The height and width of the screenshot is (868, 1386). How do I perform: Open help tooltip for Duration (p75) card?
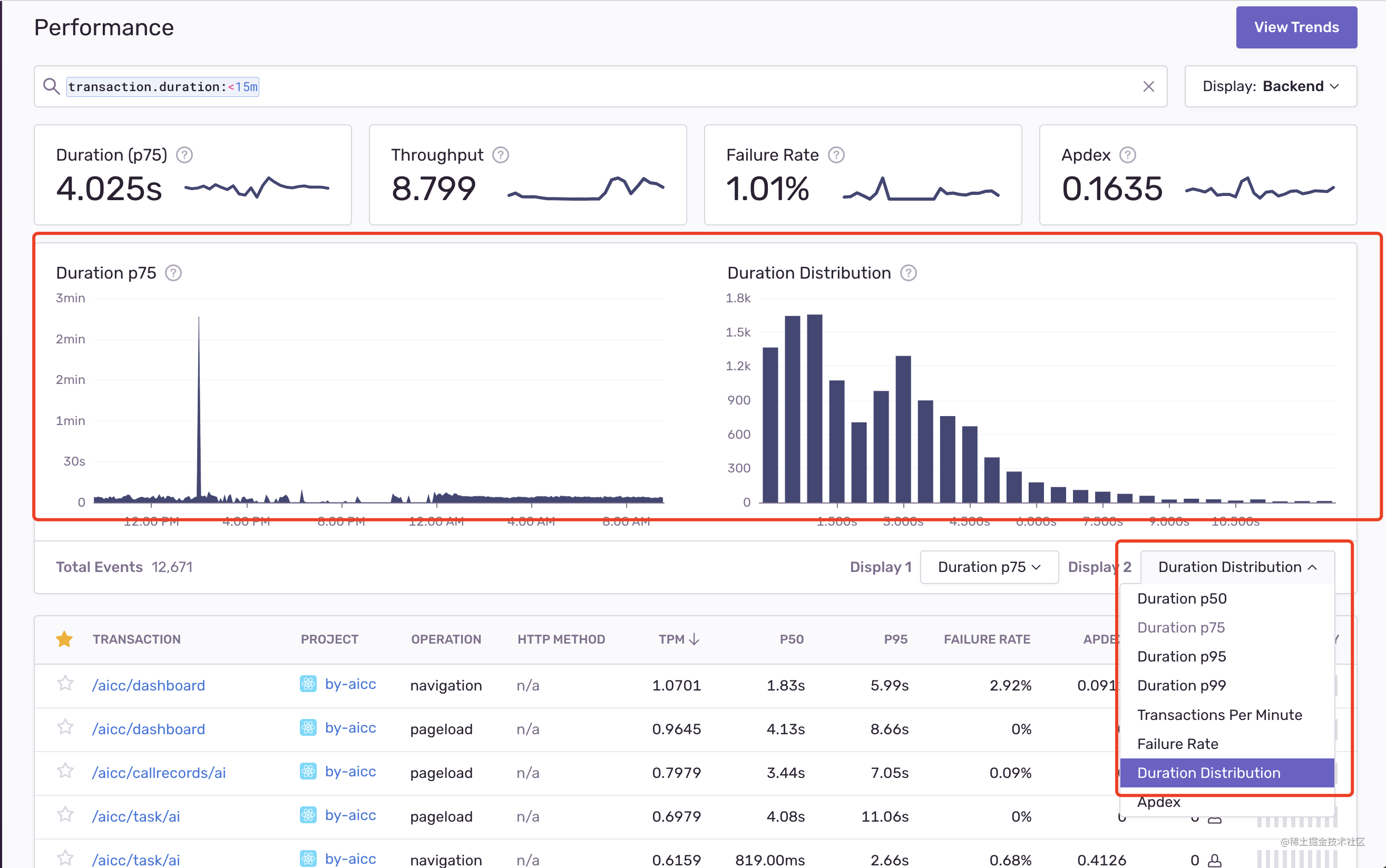click(x=184, y=155)
